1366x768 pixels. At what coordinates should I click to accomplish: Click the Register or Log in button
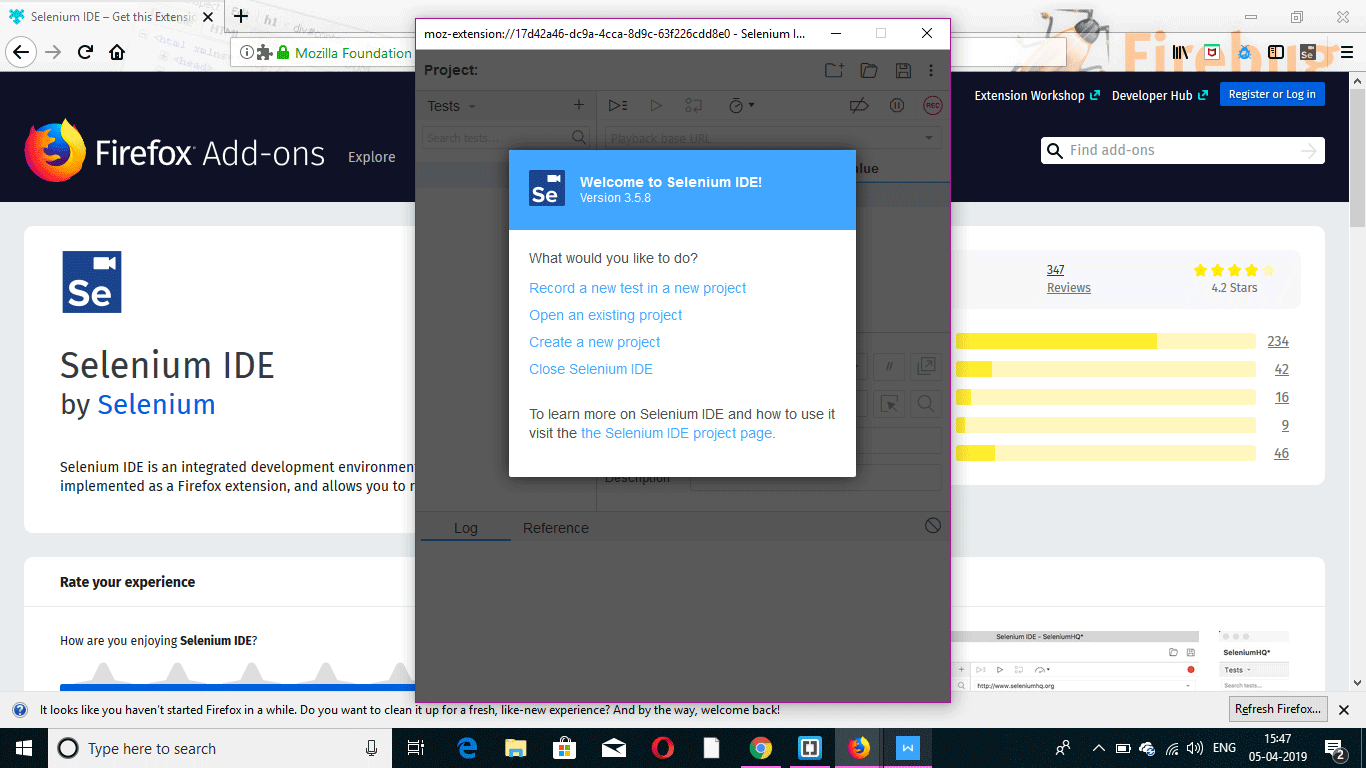[x=1272, y=94]
